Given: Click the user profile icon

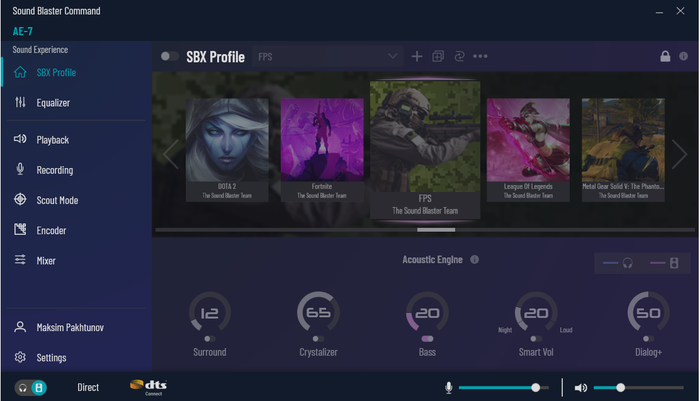Looking at the screenshot, I should pyautogui.click(x=20, y=327).
